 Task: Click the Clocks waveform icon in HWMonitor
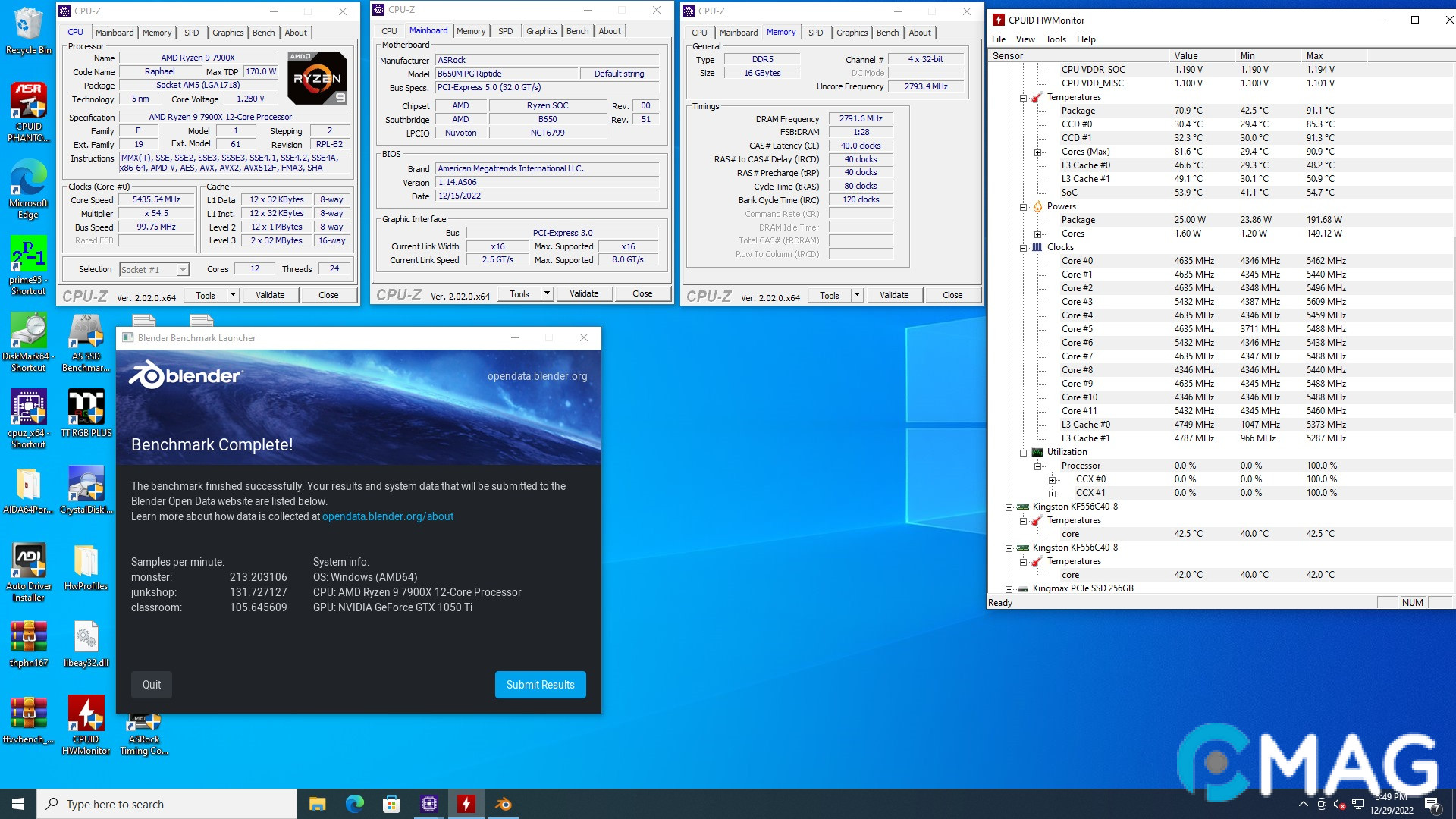(x=1038, y=246)
